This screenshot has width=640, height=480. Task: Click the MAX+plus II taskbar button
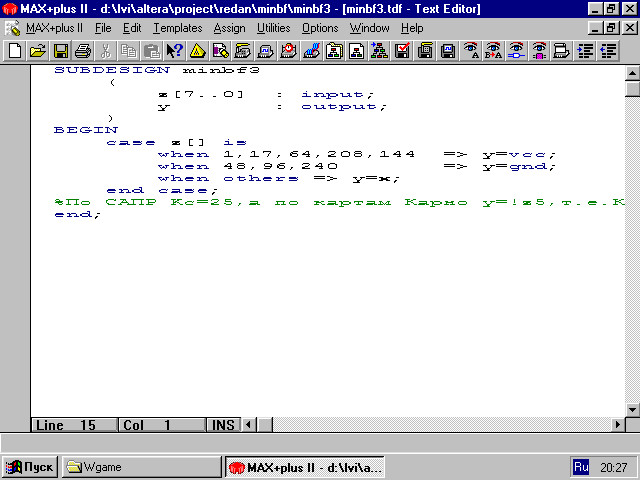pyautogui.click(x=305, y=467)
